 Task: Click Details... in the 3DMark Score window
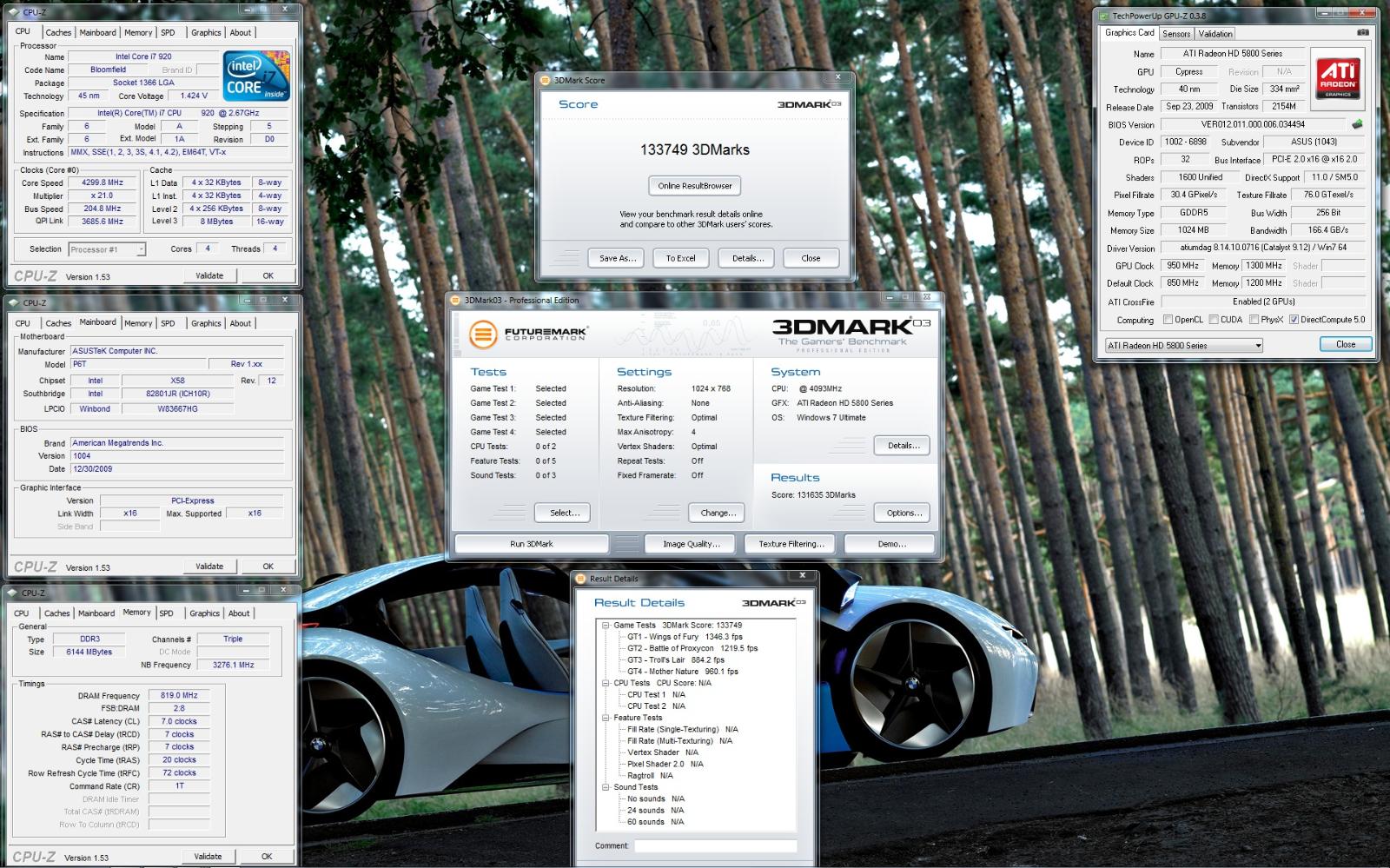coord(748,258)
